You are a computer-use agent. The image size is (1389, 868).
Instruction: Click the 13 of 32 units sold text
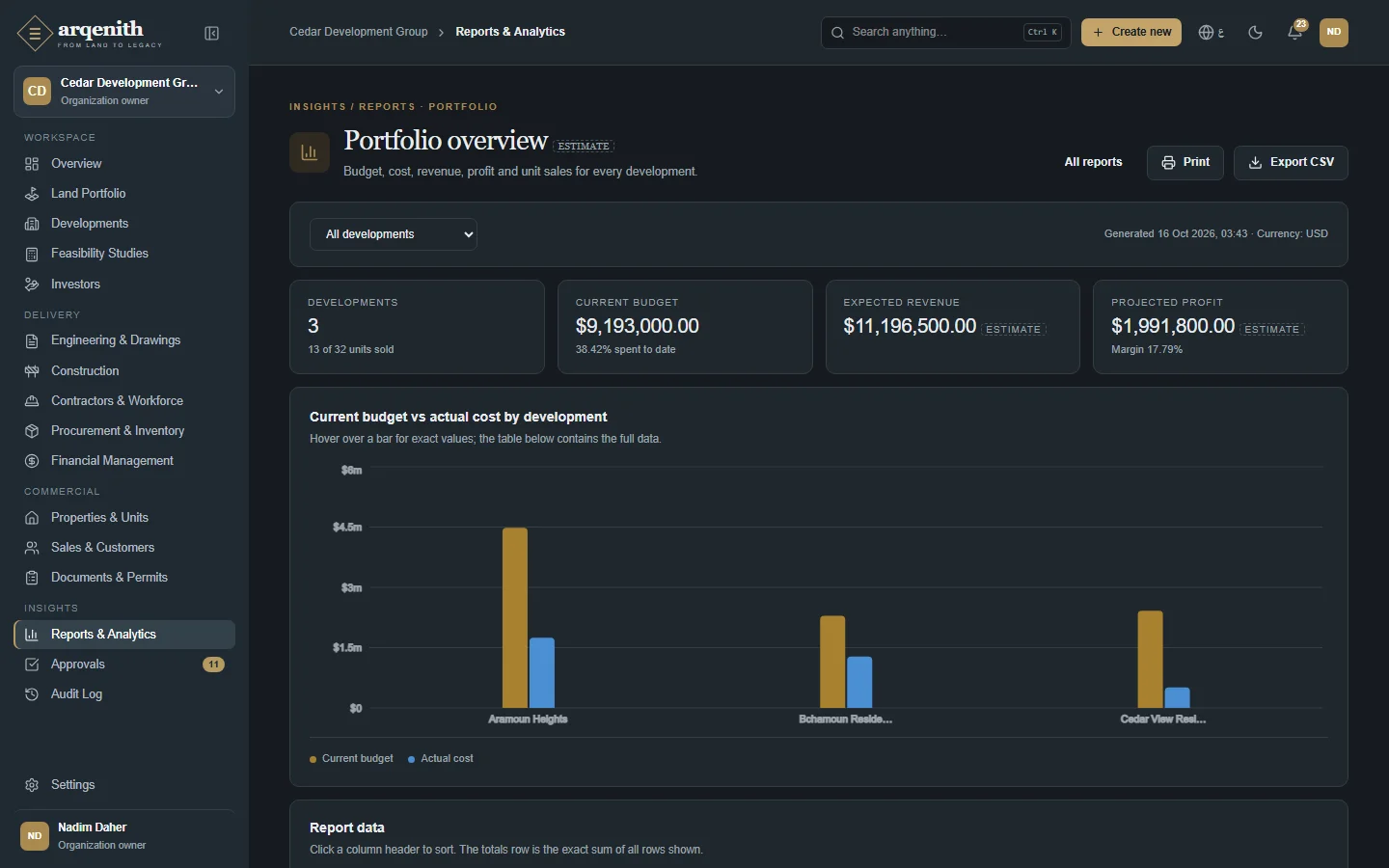tap(351, 350)
